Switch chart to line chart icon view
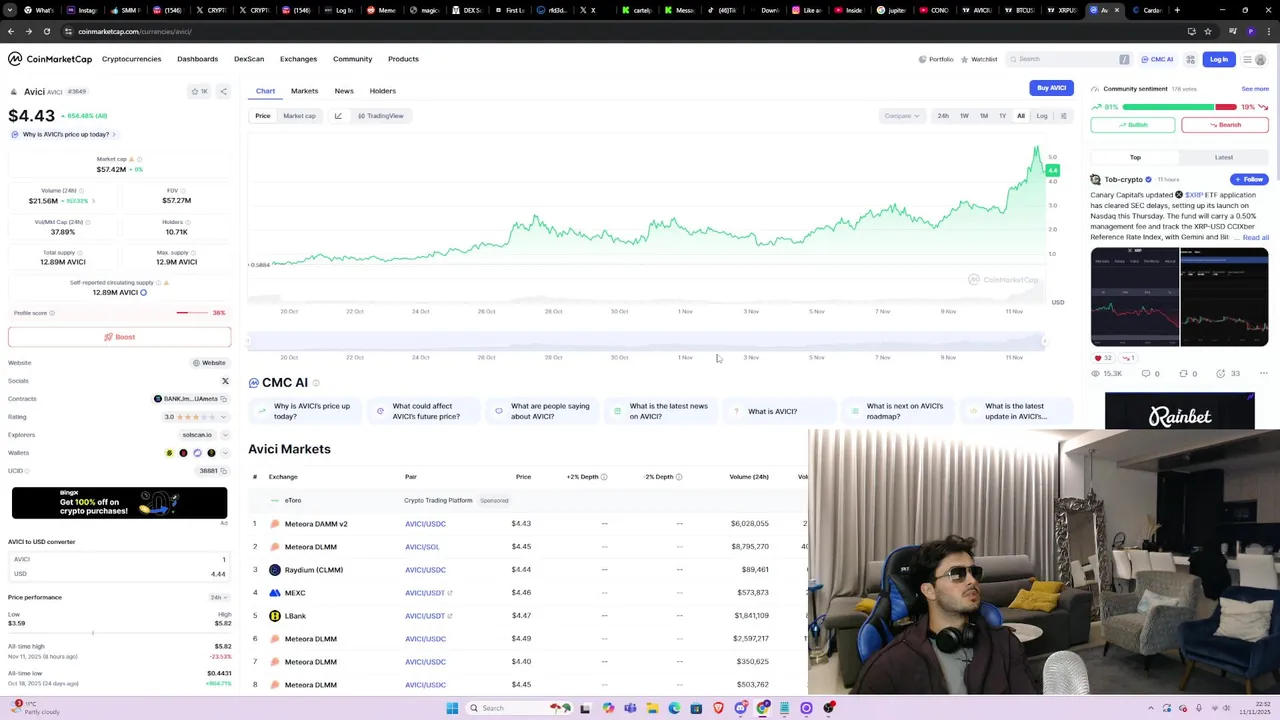 pyautogui.click(x=338, y=116)
